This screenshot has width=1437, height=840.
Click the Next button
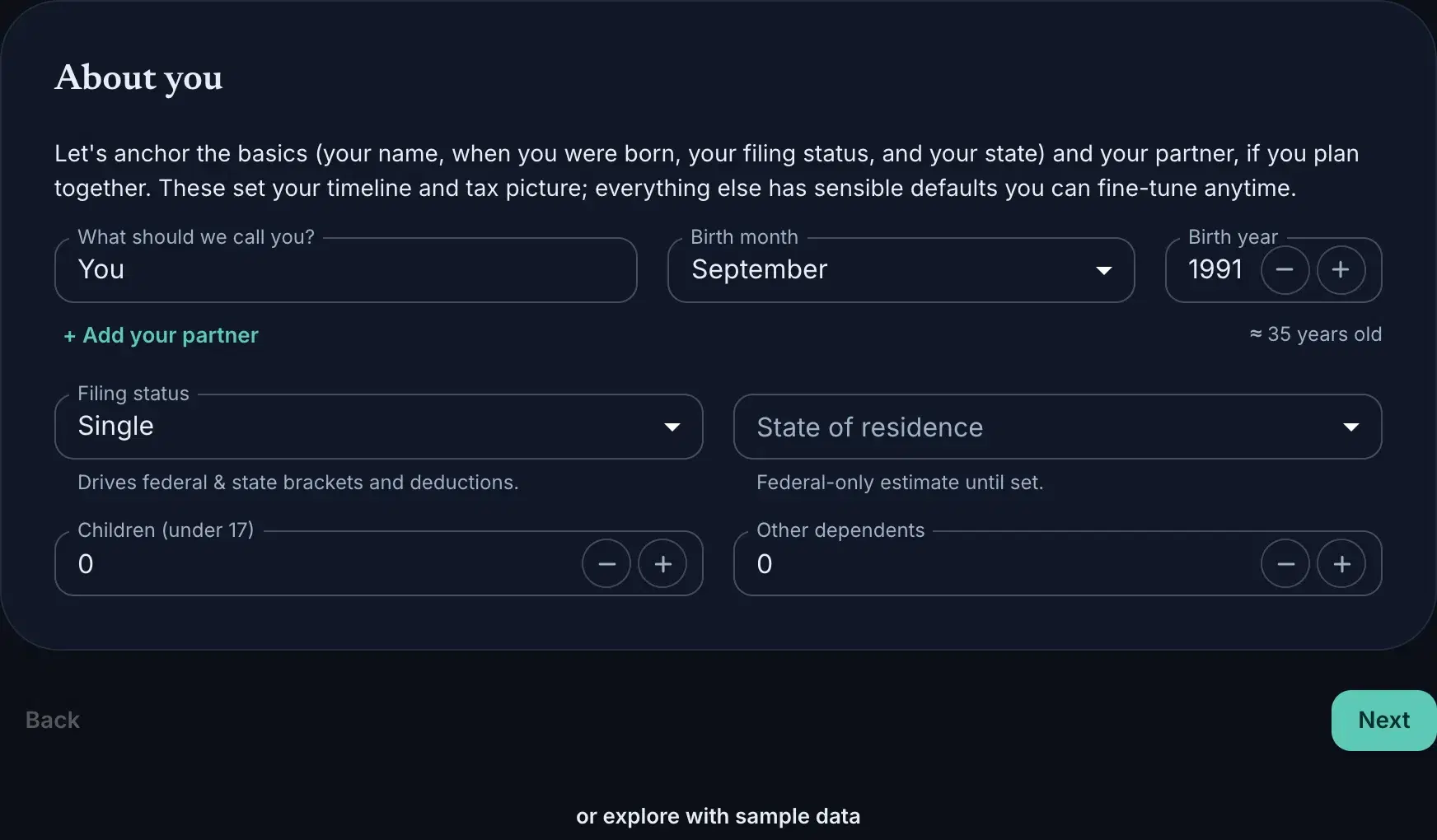point(1383,720)
